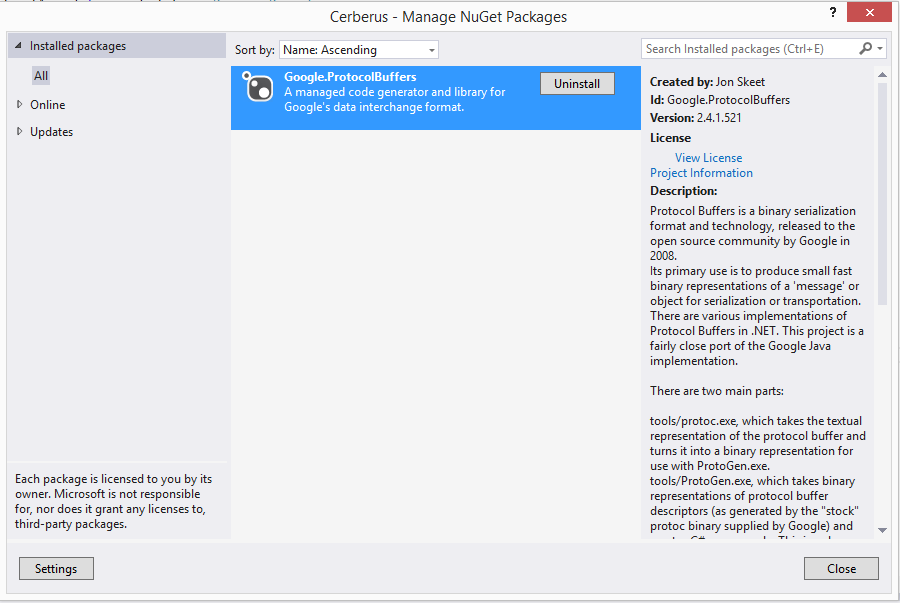900x603 pixels.
Task: Uninstall the Google.ProtocolBuffers package
Action: coord(577,84)
